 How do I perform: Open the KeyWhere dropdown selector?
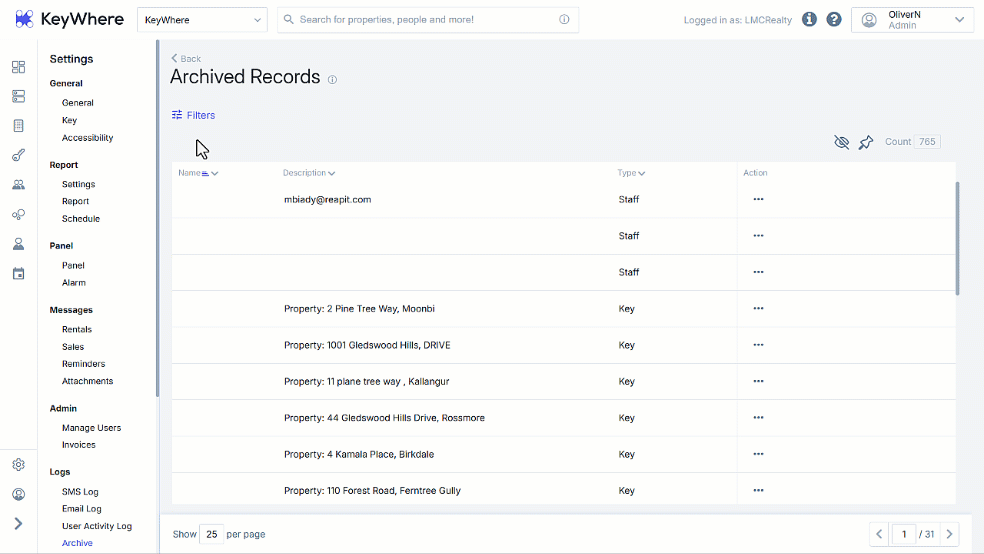click(x=202, y=20)
